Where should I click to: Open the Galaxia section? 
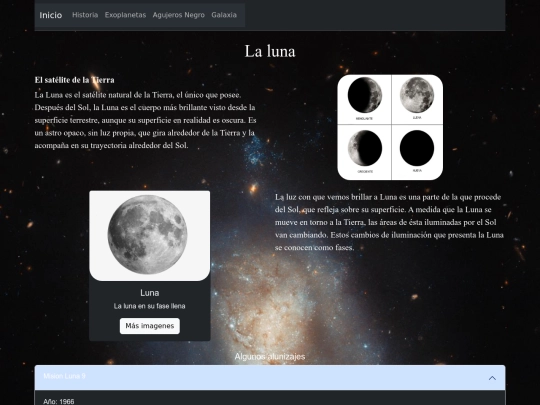tap(224, 15)
